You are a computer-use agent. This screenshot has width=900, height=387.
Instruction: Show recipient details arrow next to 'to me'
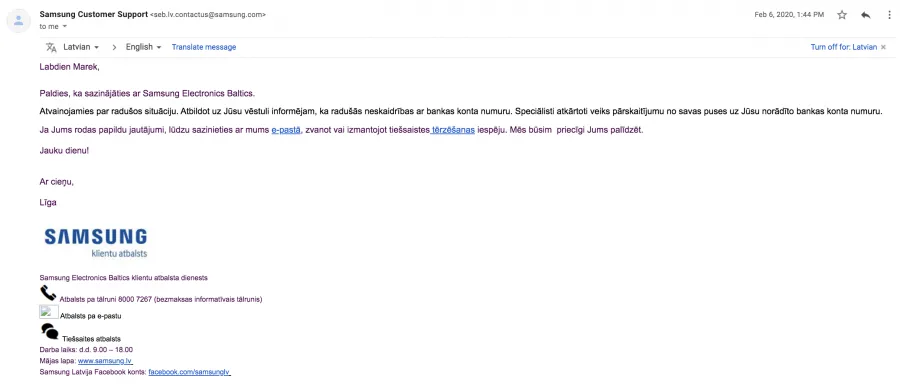(64, 26)
